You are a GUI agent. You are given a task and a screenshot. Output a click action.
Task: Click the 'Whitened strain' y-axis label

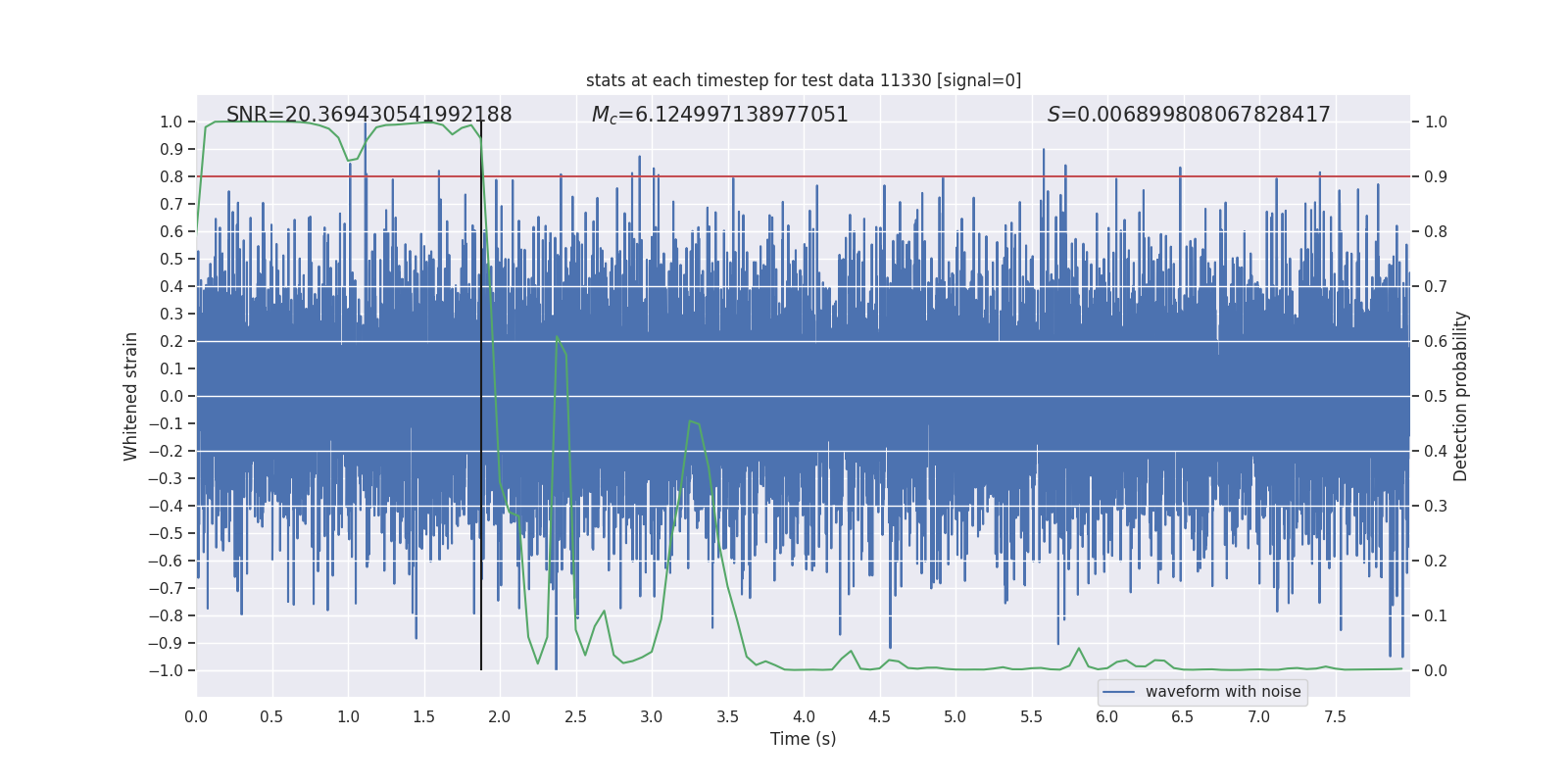coord(131,396)
